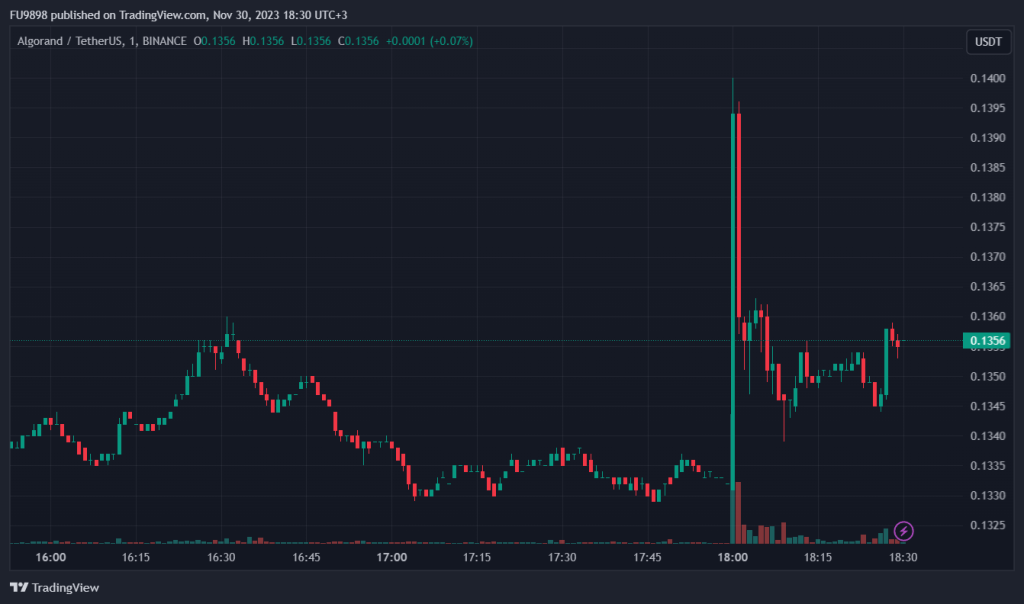Click the open price value O0.1356
The image size is (1024, 604).
(216, 41)
